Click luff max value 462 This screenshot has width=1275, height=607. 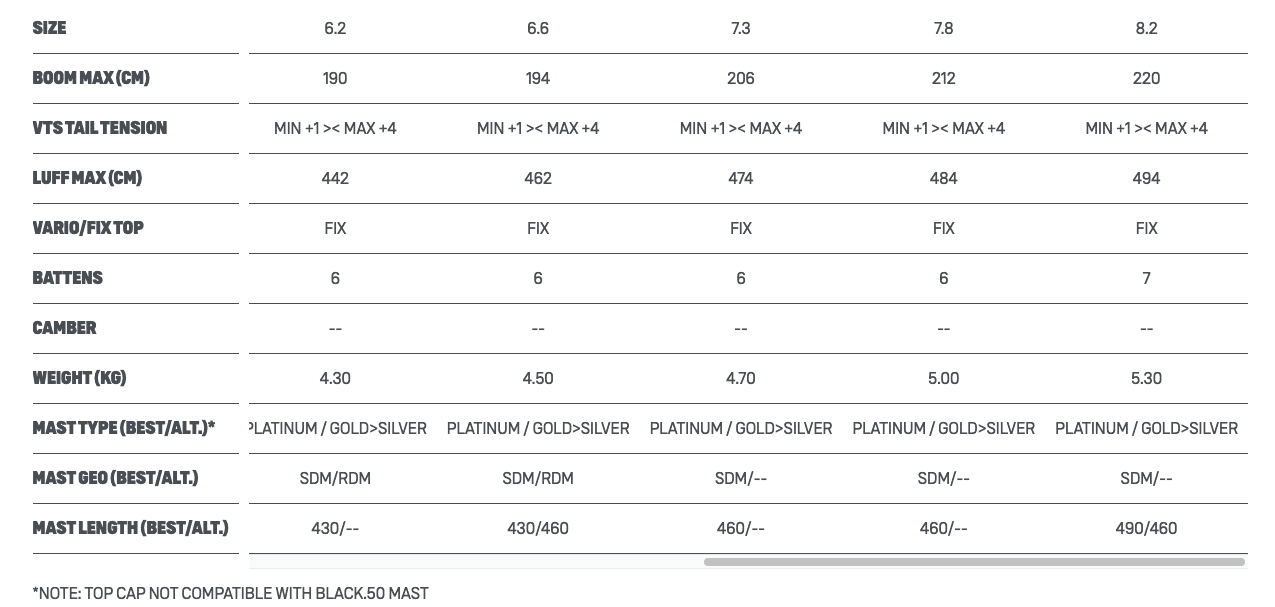pos(538,178)
